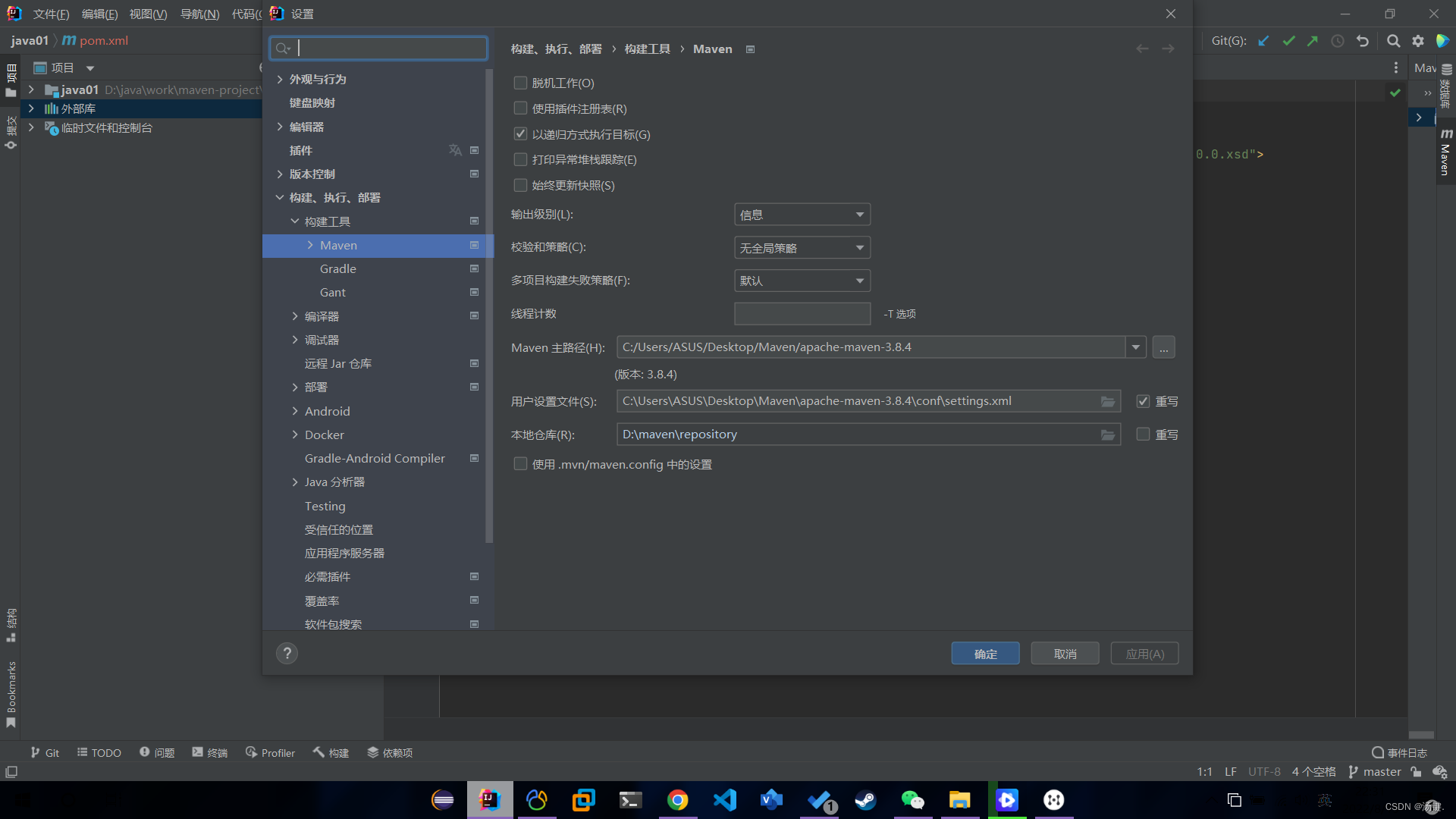Open Bookmarks tool window
The width and height of the screenshot is (1456, 819).
coord(11,693)
